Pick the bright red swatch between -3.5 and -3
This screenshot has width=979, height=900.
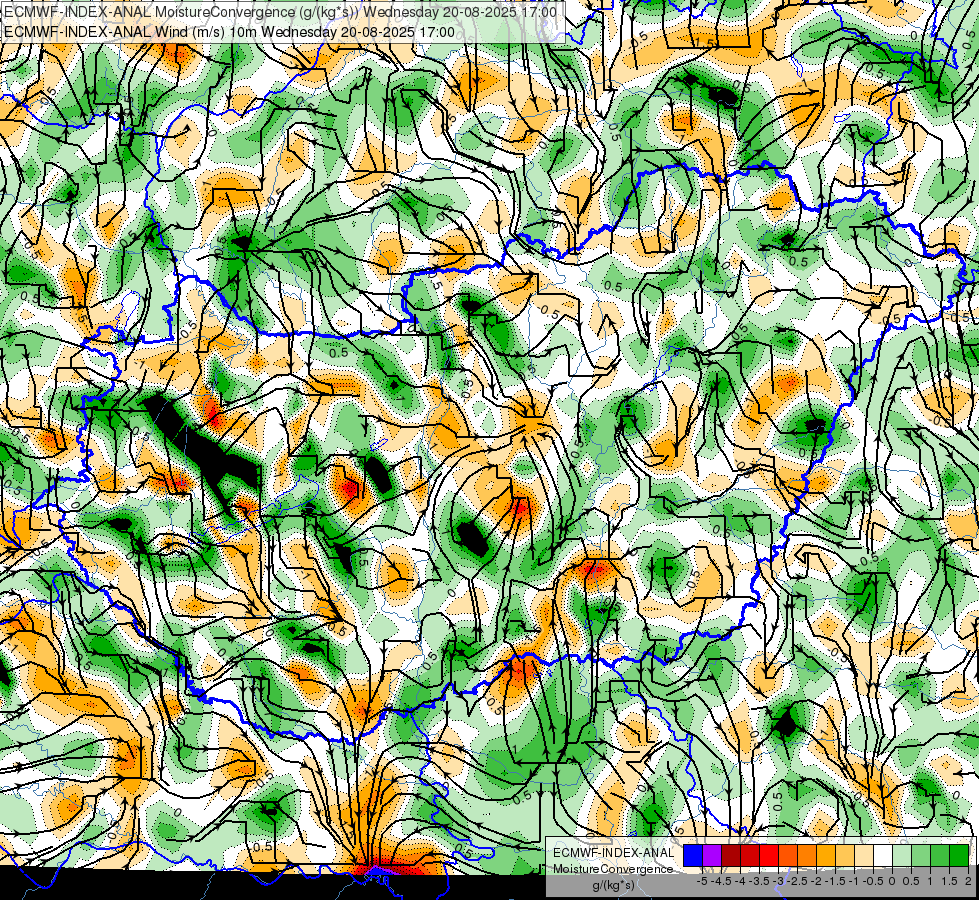(x=769, y=856)
